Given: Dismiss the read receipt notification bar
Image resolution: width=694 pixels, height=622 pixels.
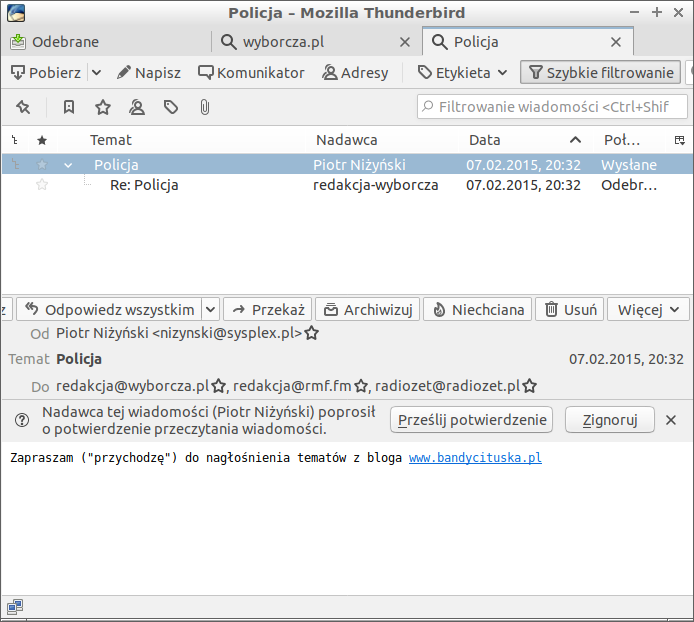Looking at the screenshot, I should pyautogui.click(x=671, y=420).
